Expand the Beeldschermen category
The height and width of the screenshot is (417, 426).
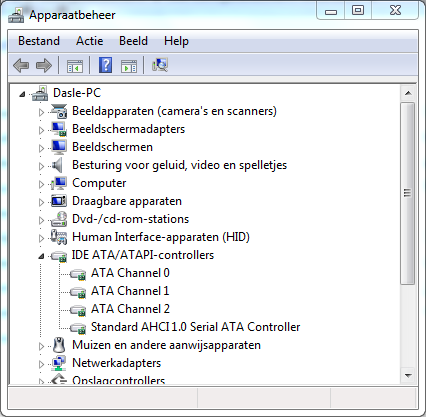point(41,148)
